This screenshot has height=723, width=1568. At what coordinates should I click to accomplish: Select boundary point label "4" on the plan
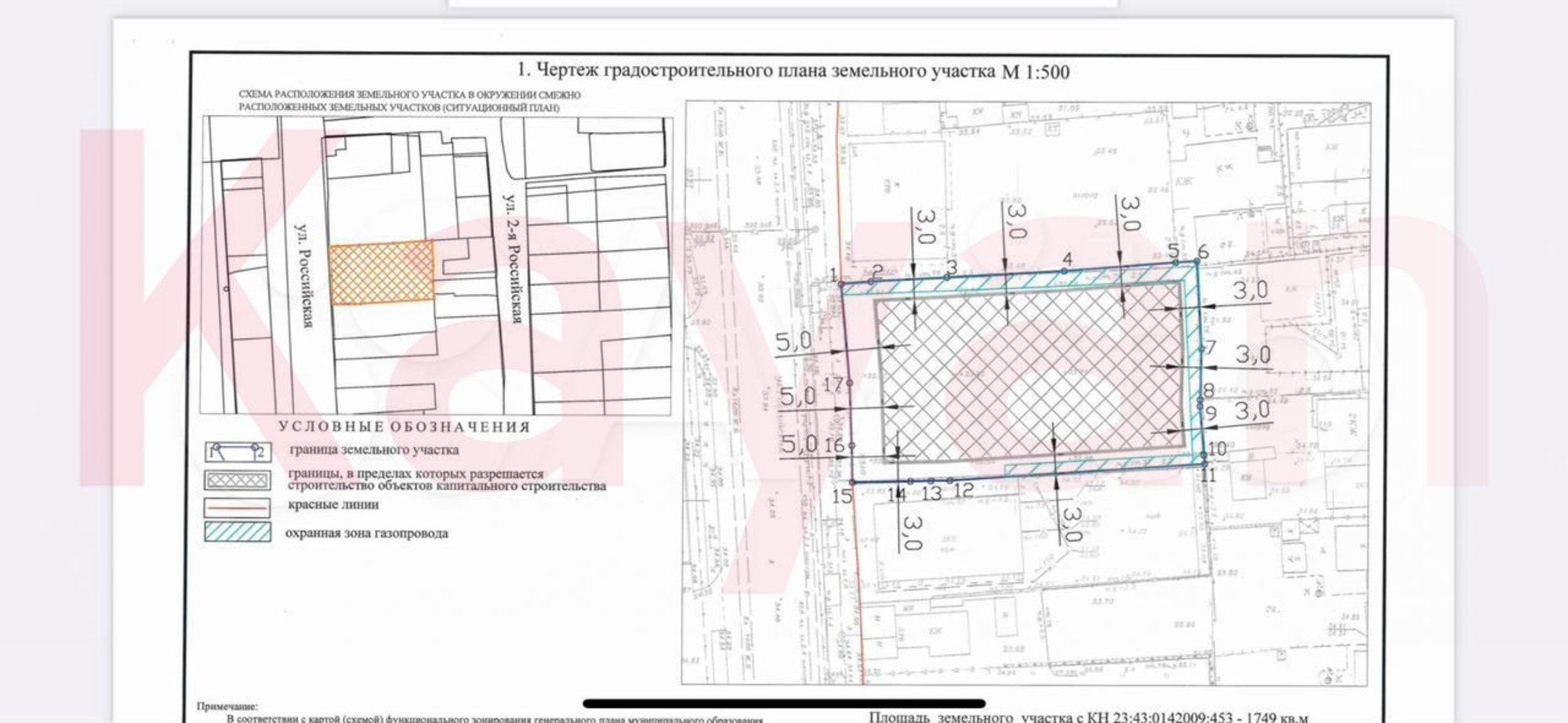[x=1067, y=260]
